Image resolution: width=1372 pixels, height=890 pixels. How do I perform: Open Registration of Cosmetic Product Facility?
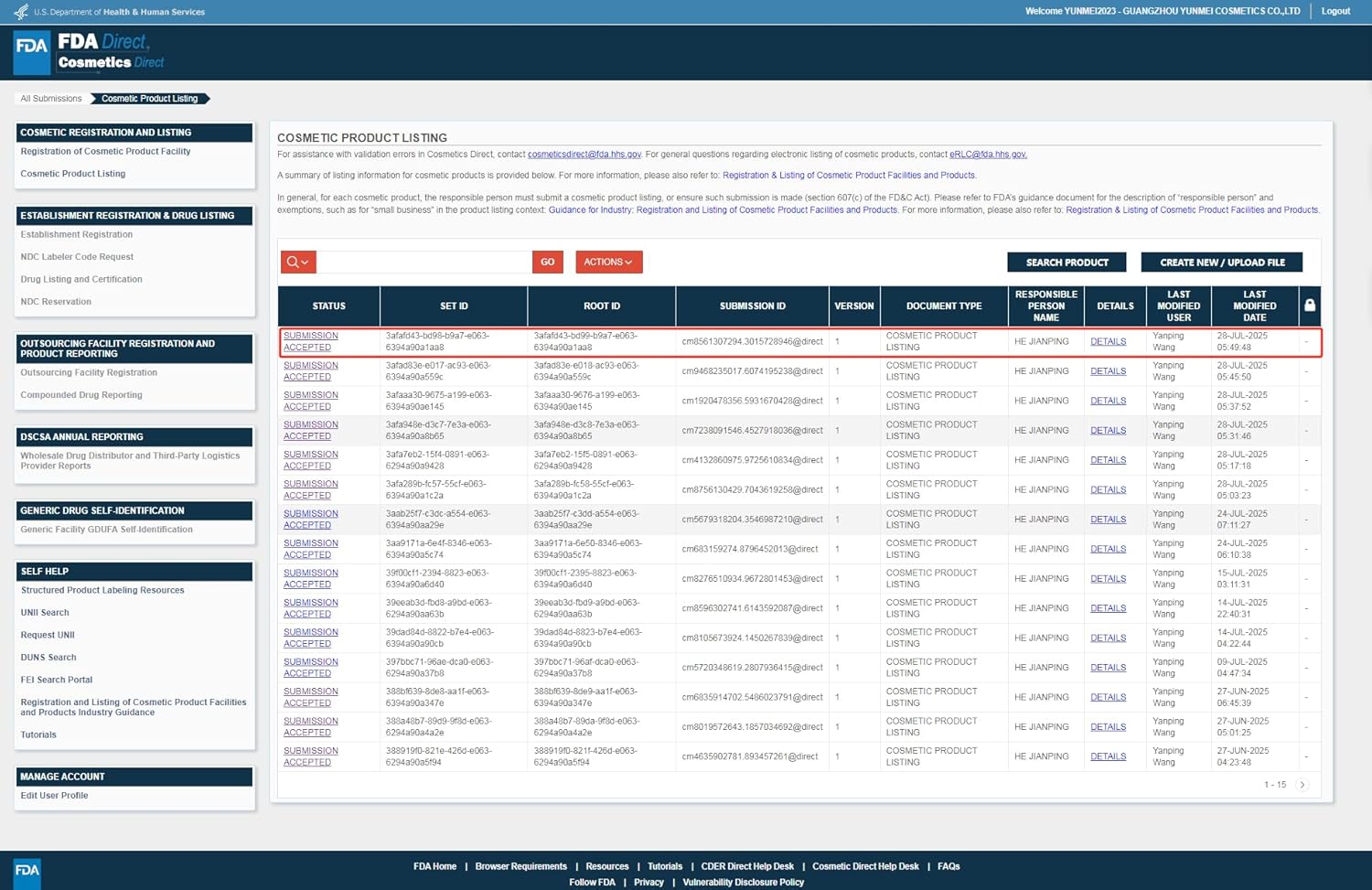105,152
